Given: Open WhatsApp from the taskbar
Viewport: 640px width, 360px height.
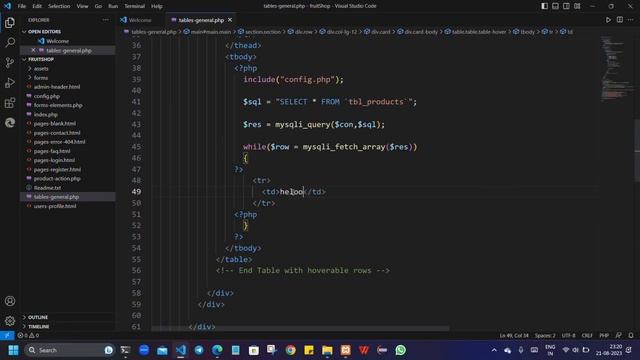Looking at the screenshot, I should click(400, 350).
